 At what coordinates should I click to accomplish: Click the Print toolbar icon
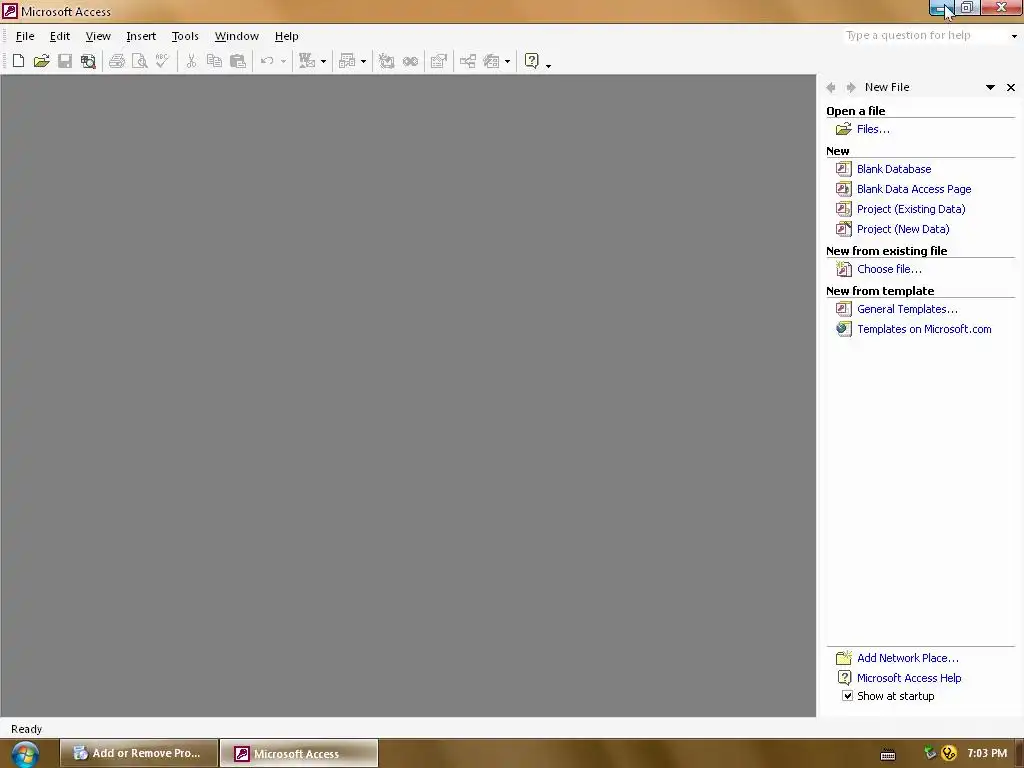(117, 61)
